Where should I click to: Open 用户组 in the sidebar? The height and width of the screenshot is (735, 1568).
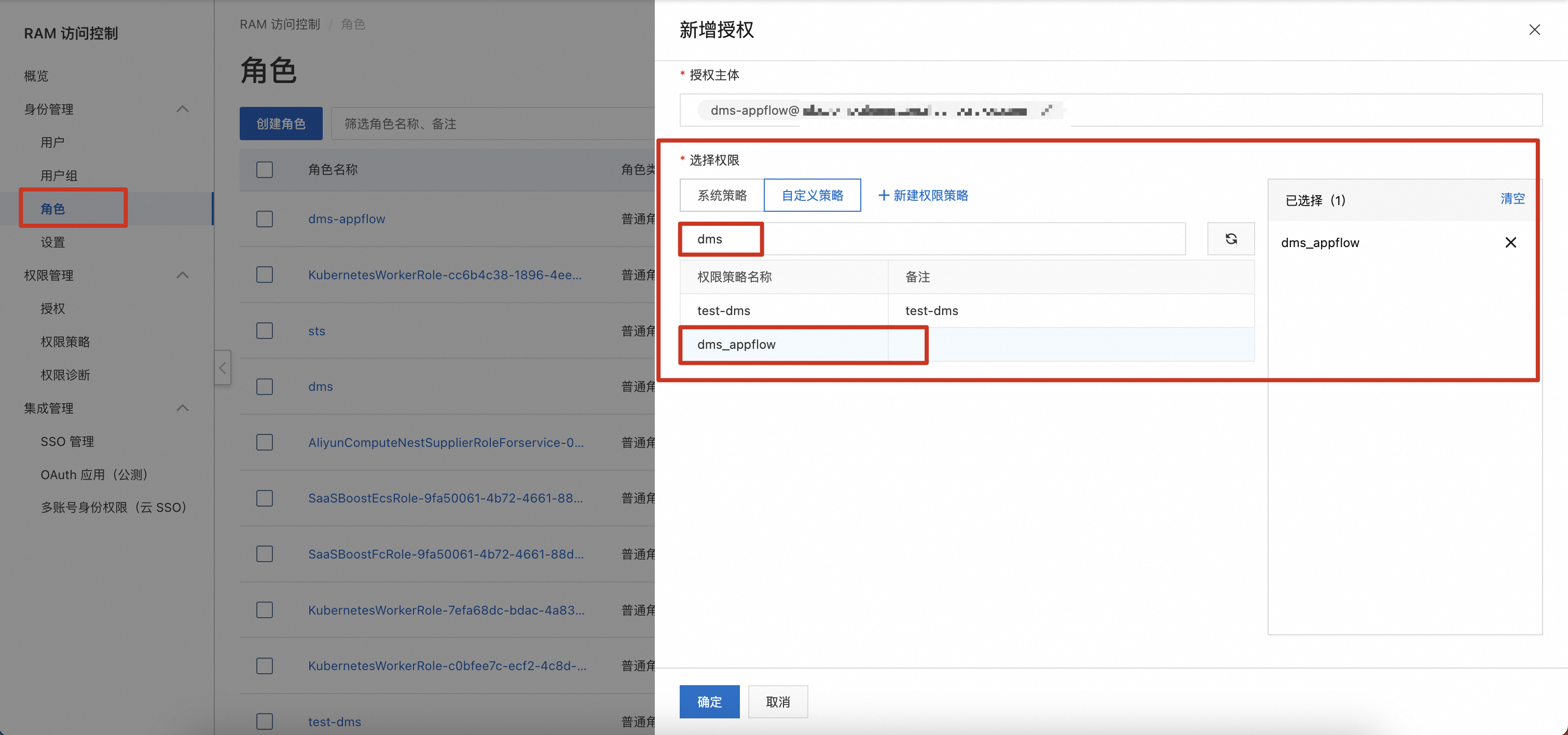[x=59, y=175]
